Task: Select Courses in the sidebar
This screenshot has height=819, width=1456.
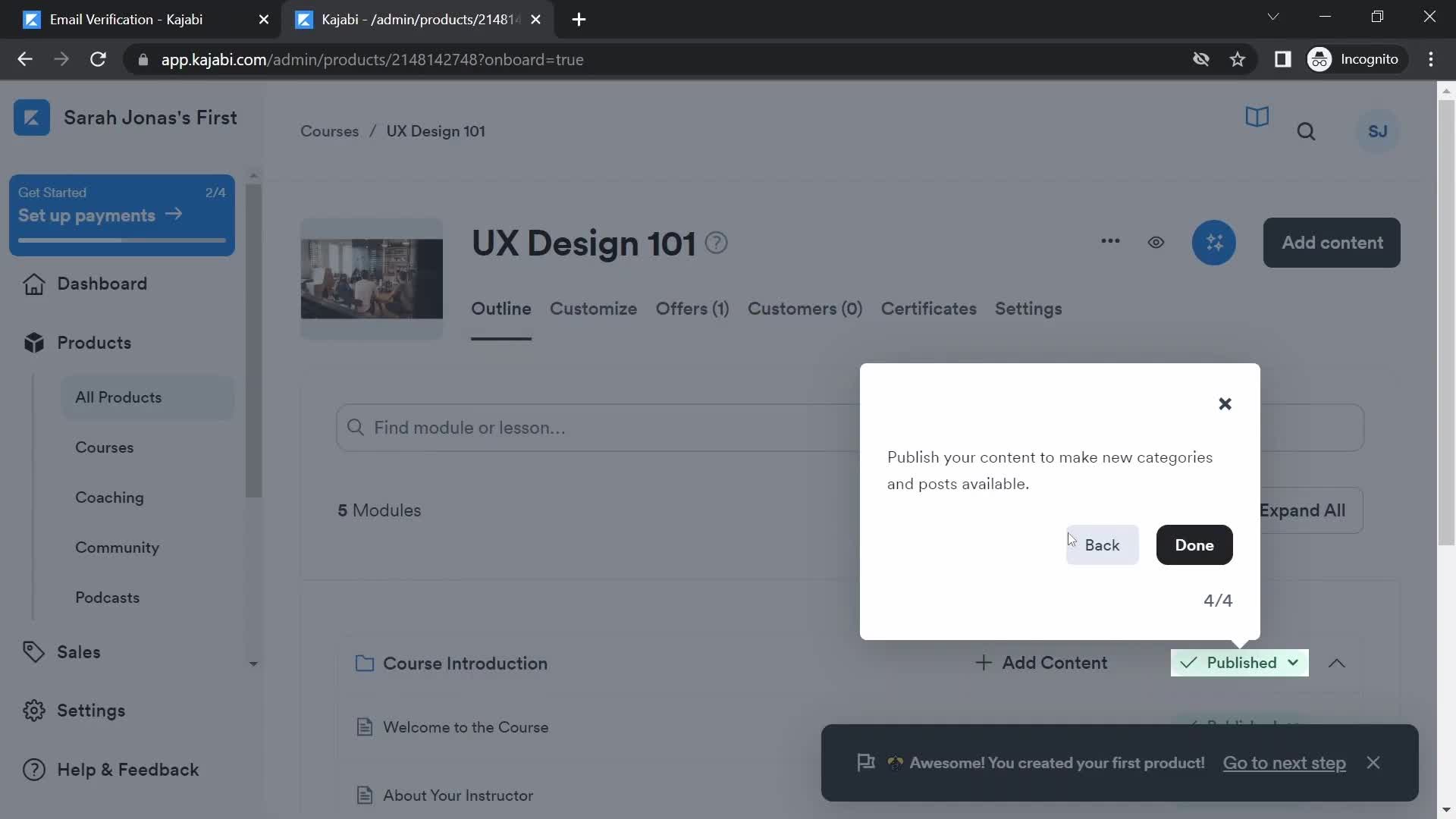Action: click(104, 447)
